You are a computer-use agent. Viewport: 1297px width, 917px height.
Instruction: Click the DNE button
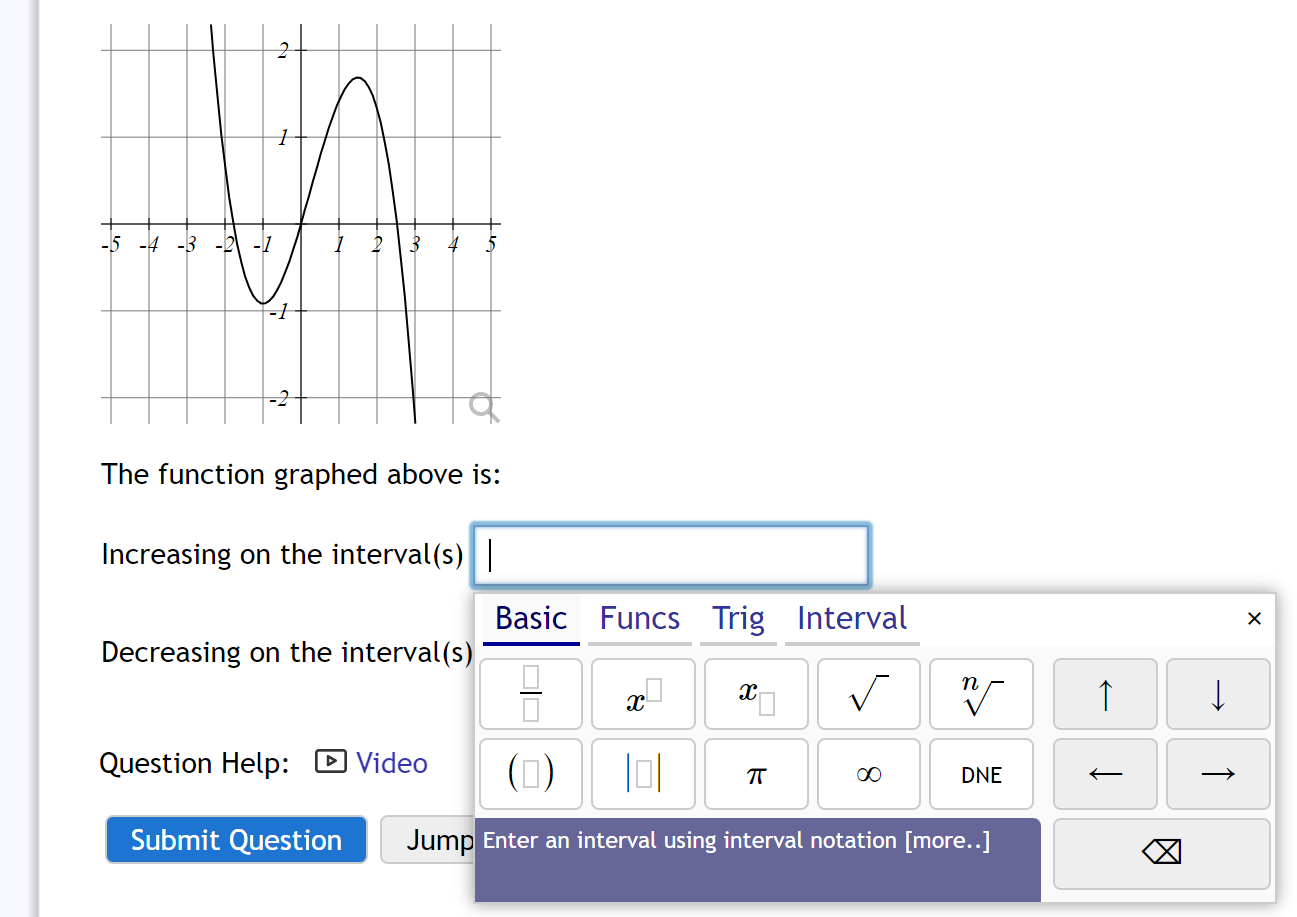pos(981,773)
